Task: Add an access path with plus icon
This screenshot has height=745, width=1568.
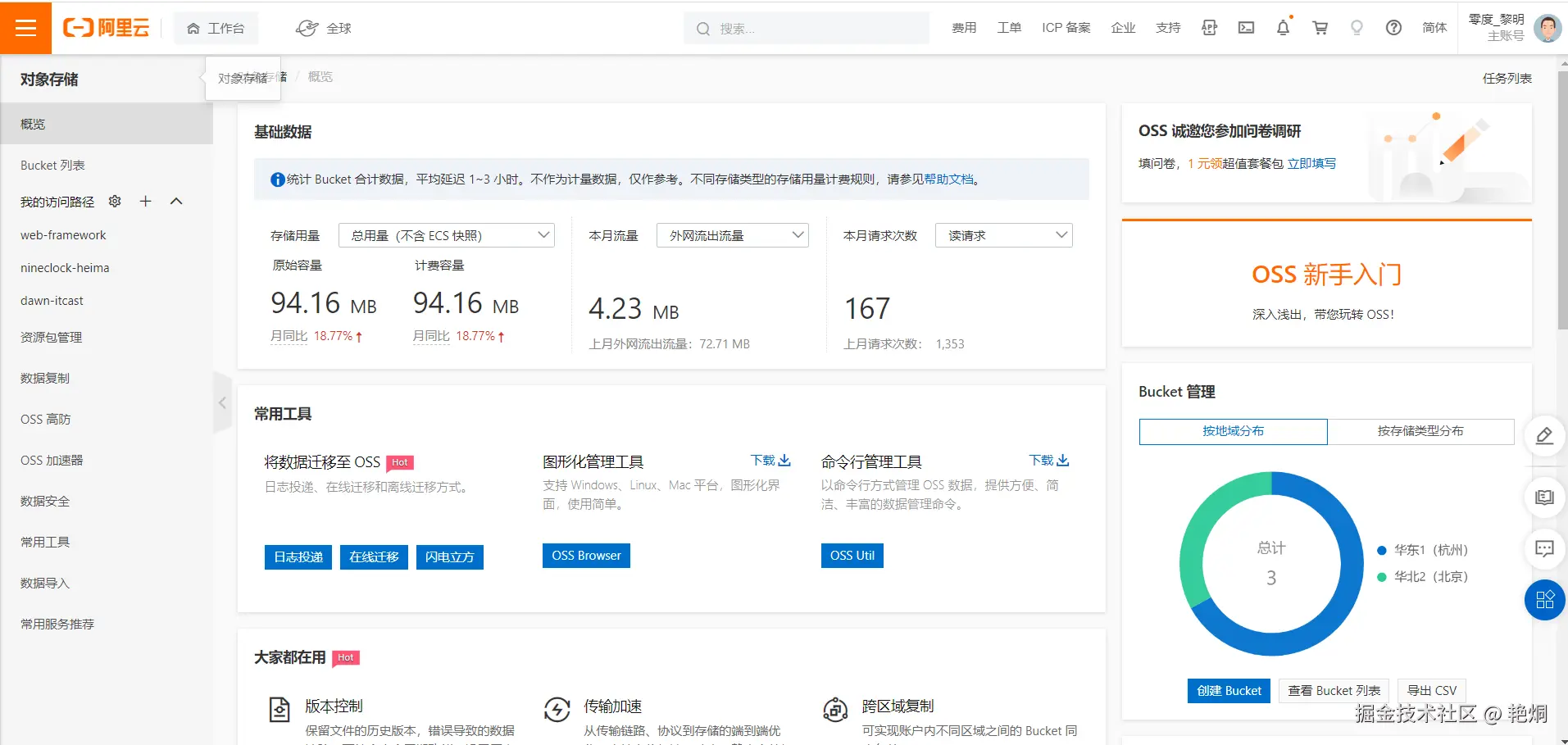Action: (145, 201)
